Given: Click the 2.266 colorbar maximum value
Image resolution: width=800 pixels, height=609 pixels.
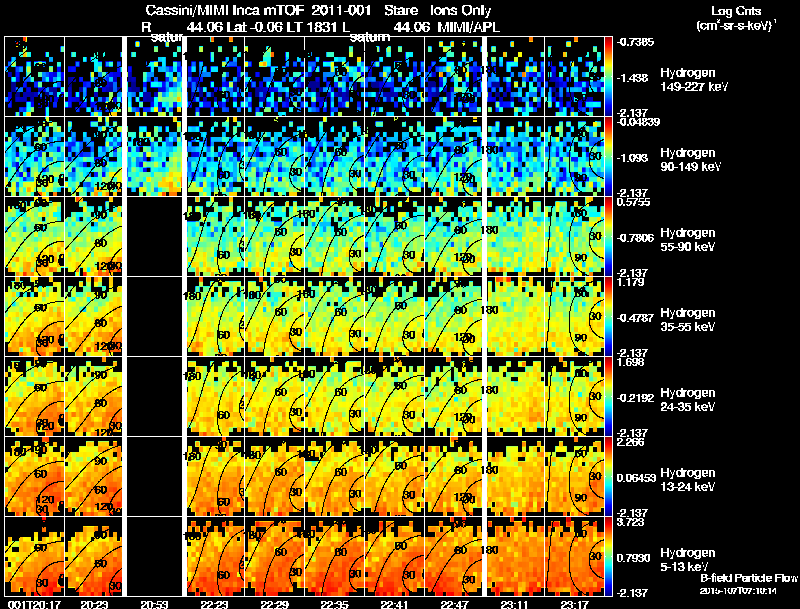Looking at the screenshot, I should pyautogui.click(x=630, y=442).
